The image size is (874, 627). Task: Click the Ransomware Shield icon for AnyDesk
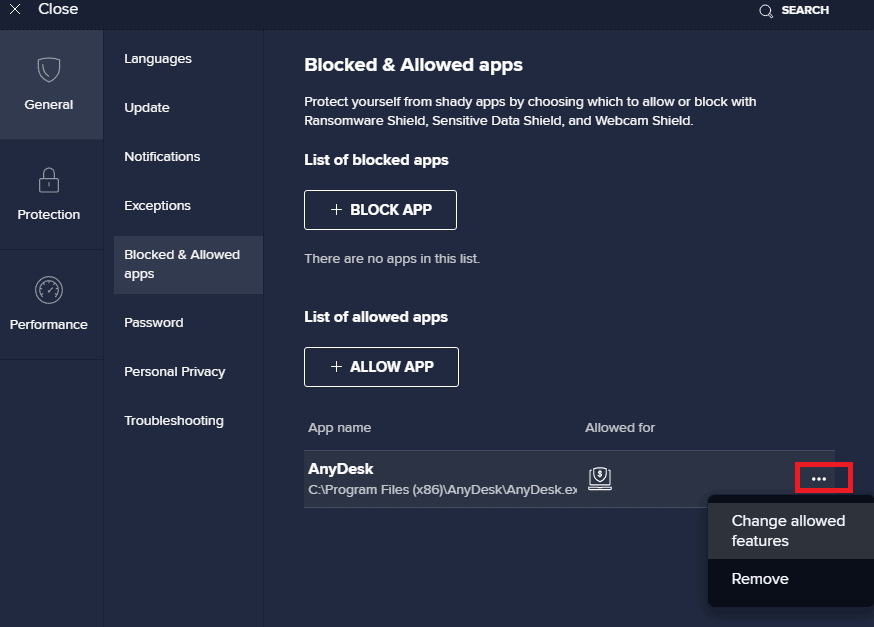(x=599, y=479)
